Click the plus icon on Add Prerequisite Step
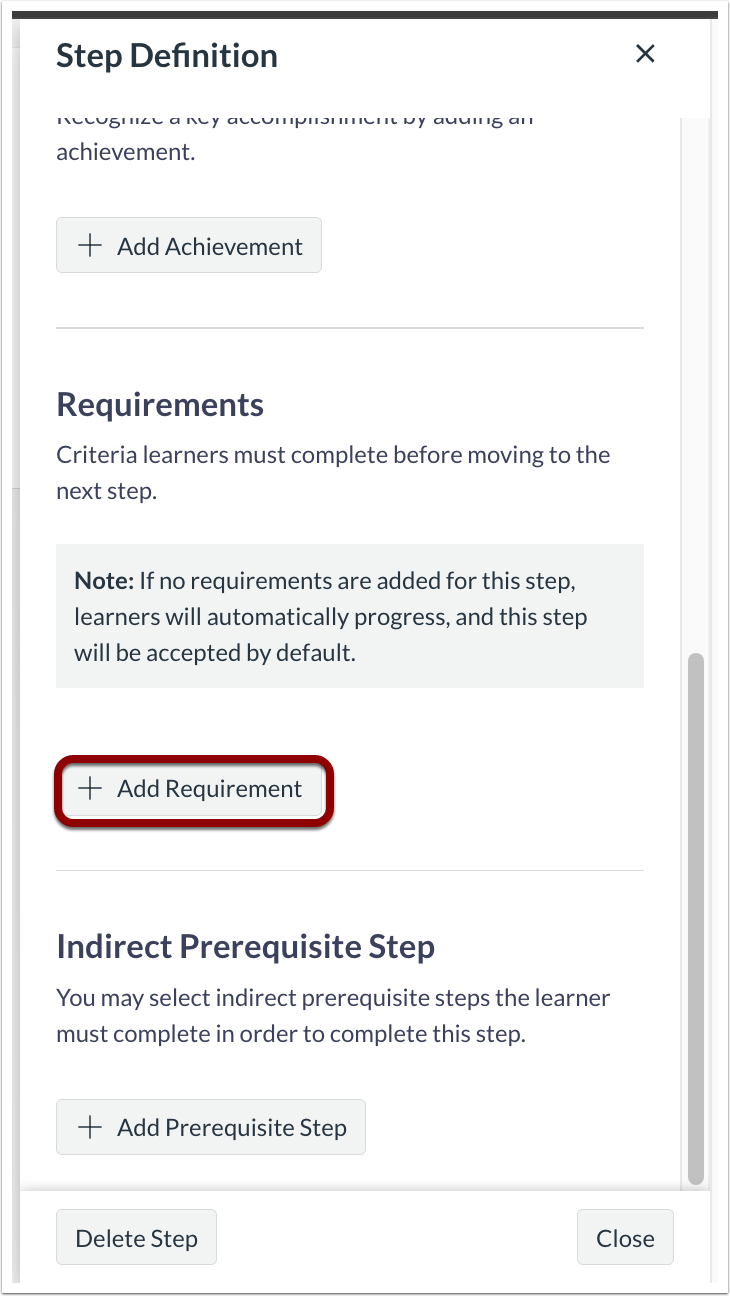Viewport: 730px width, 1296px height. 91,1127
